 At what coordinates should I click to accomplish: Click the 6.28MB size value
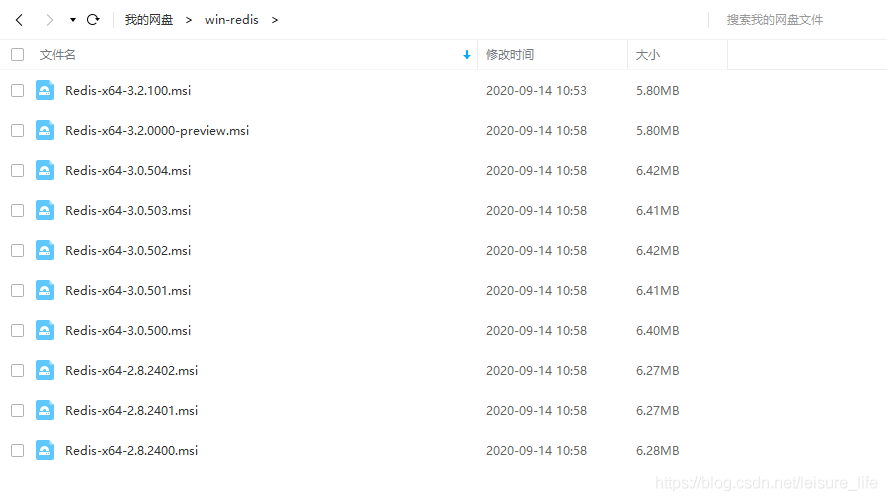pyautogui.click(x=657, y=451)
